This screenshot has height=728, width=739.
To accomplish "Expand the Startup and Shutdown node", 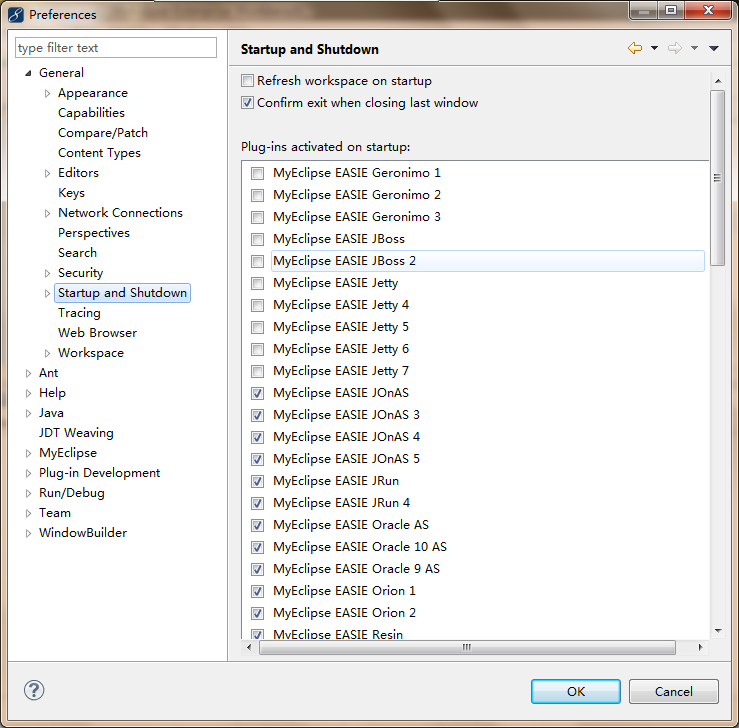I will click(x=47, y=294).
